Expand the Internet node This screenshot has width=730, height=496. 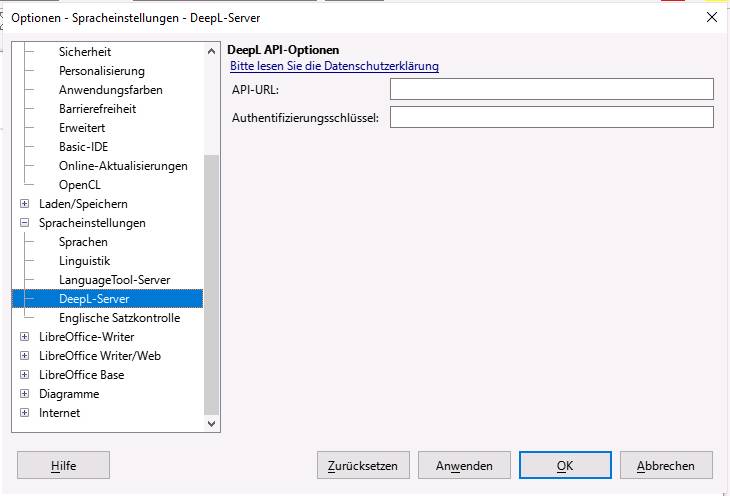(25, 413)
